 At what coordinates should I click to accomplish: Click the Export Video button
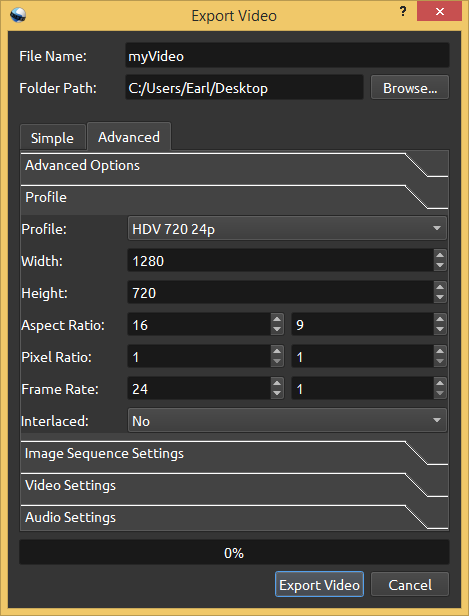pyautogui.click(x=319, y=585)
